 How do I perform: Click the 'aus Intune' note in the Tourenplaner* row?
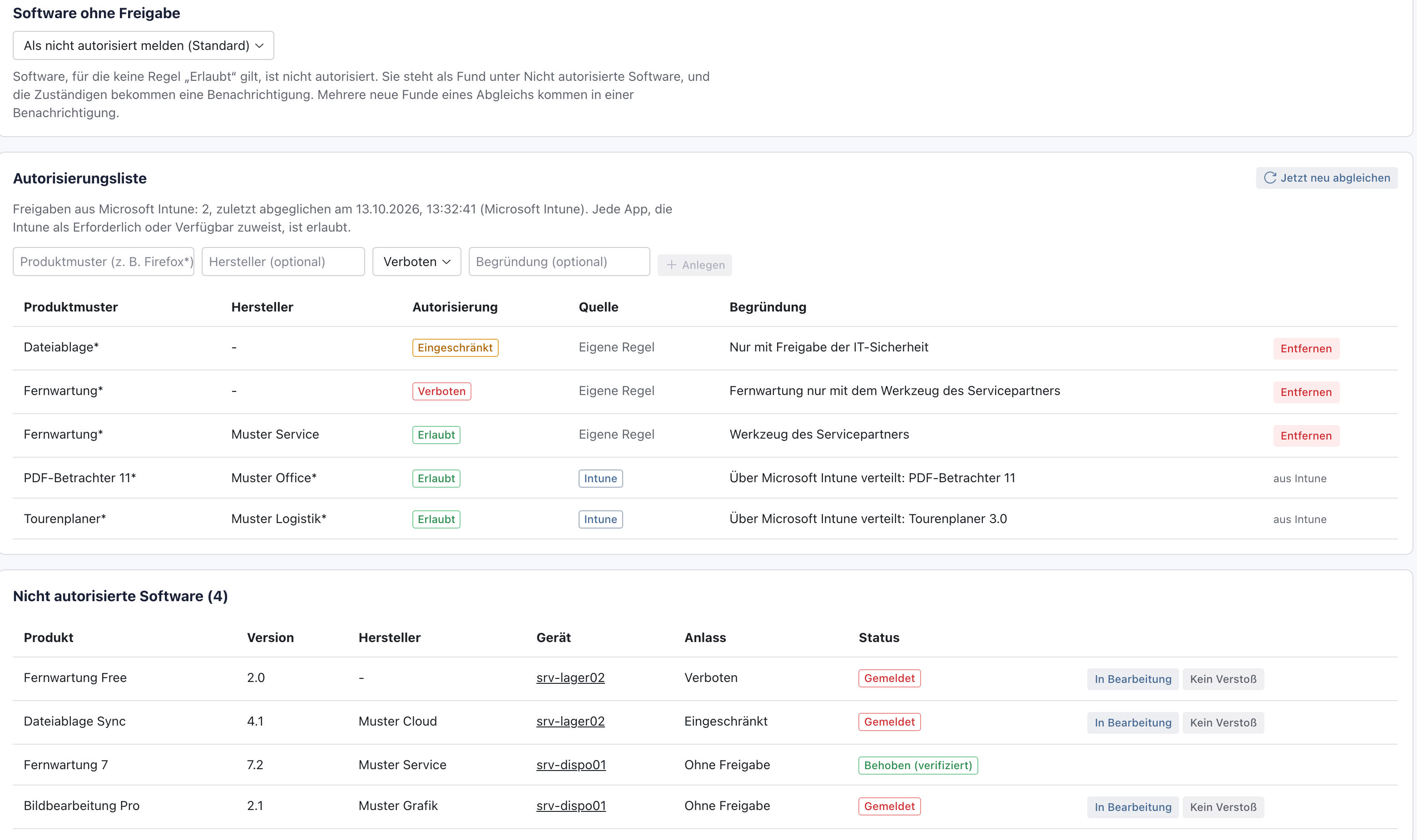coord(1300,519)
